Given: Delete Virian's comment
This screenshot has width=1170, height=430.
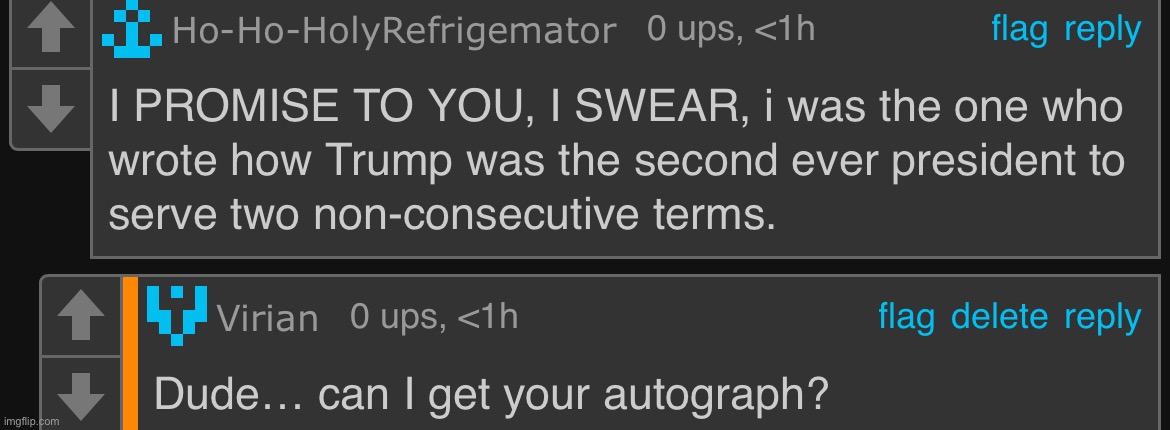Looking at the screenshot, I should (x=999, y=317).
